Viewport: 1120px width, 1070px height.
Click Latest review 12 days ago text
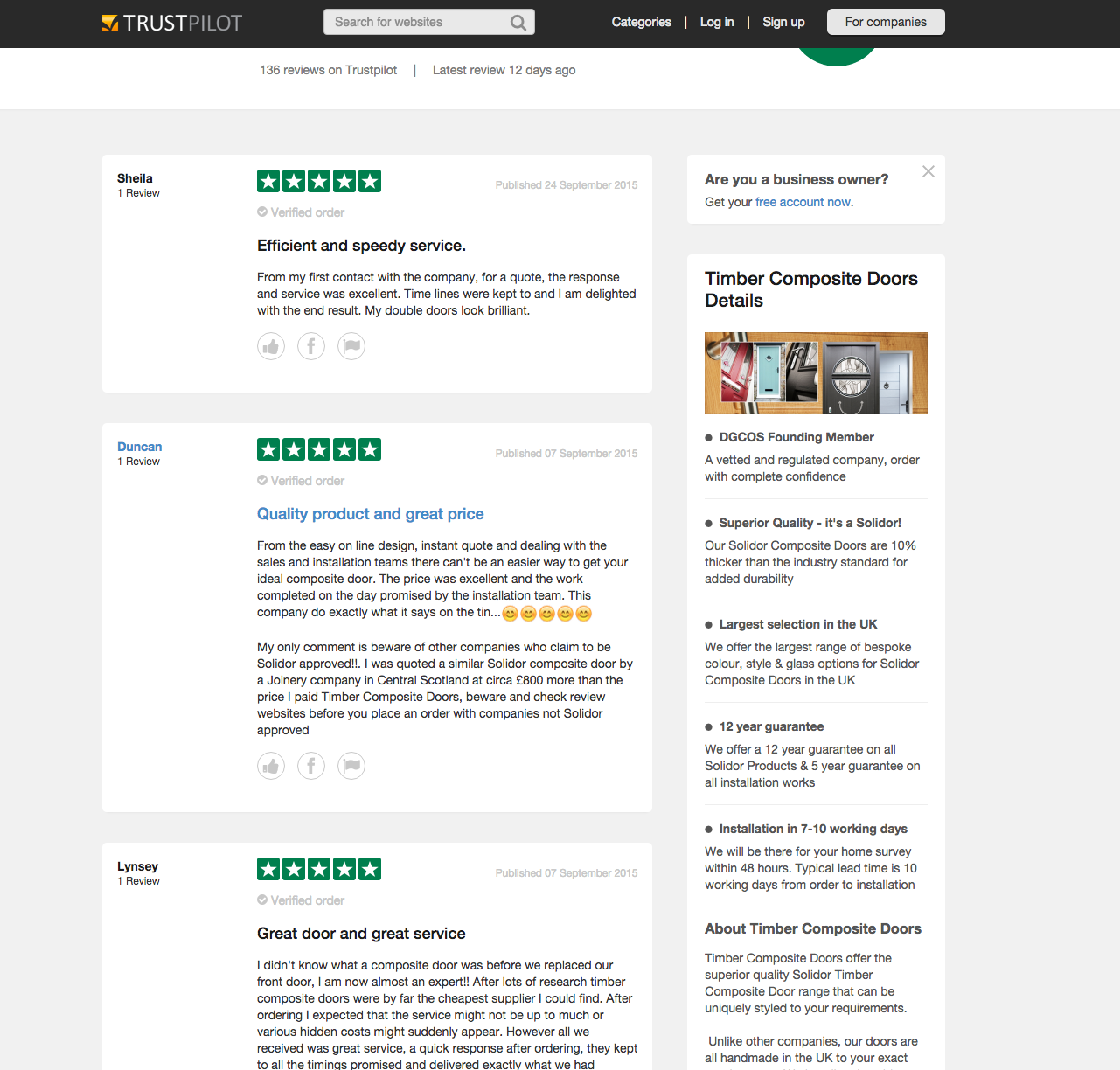[x=504, y=71]
